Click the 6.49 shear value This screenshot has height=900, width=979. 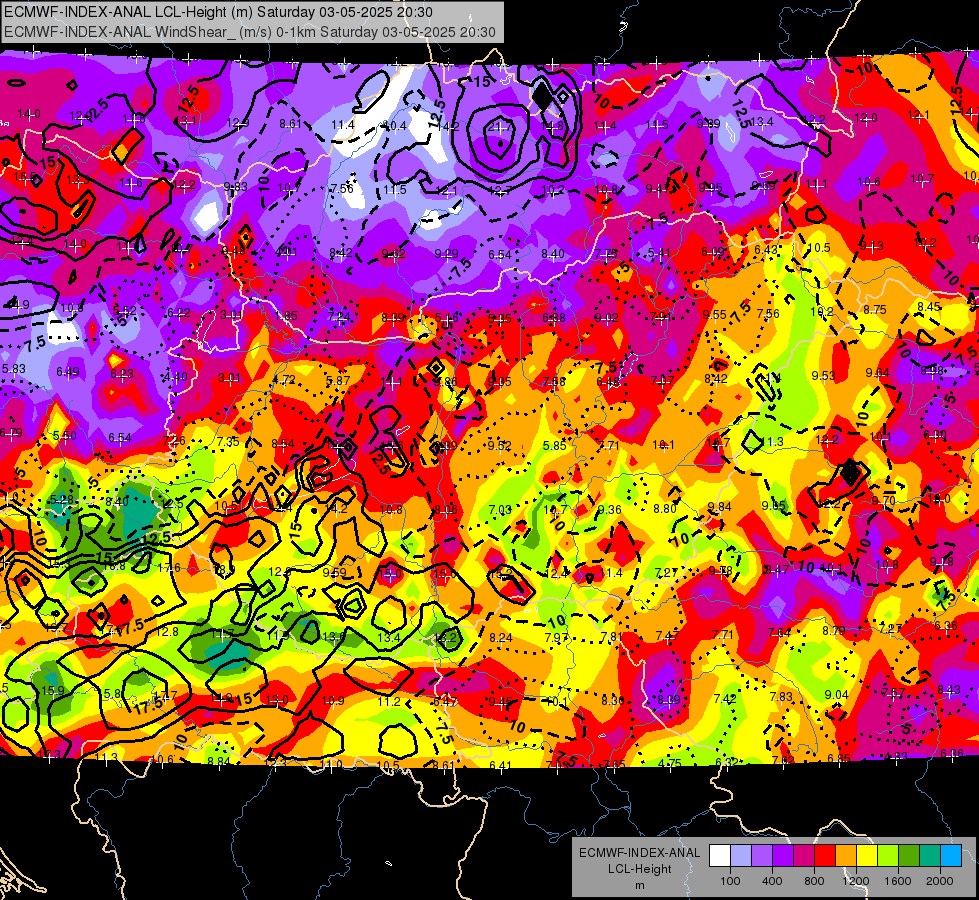(67, 372)
